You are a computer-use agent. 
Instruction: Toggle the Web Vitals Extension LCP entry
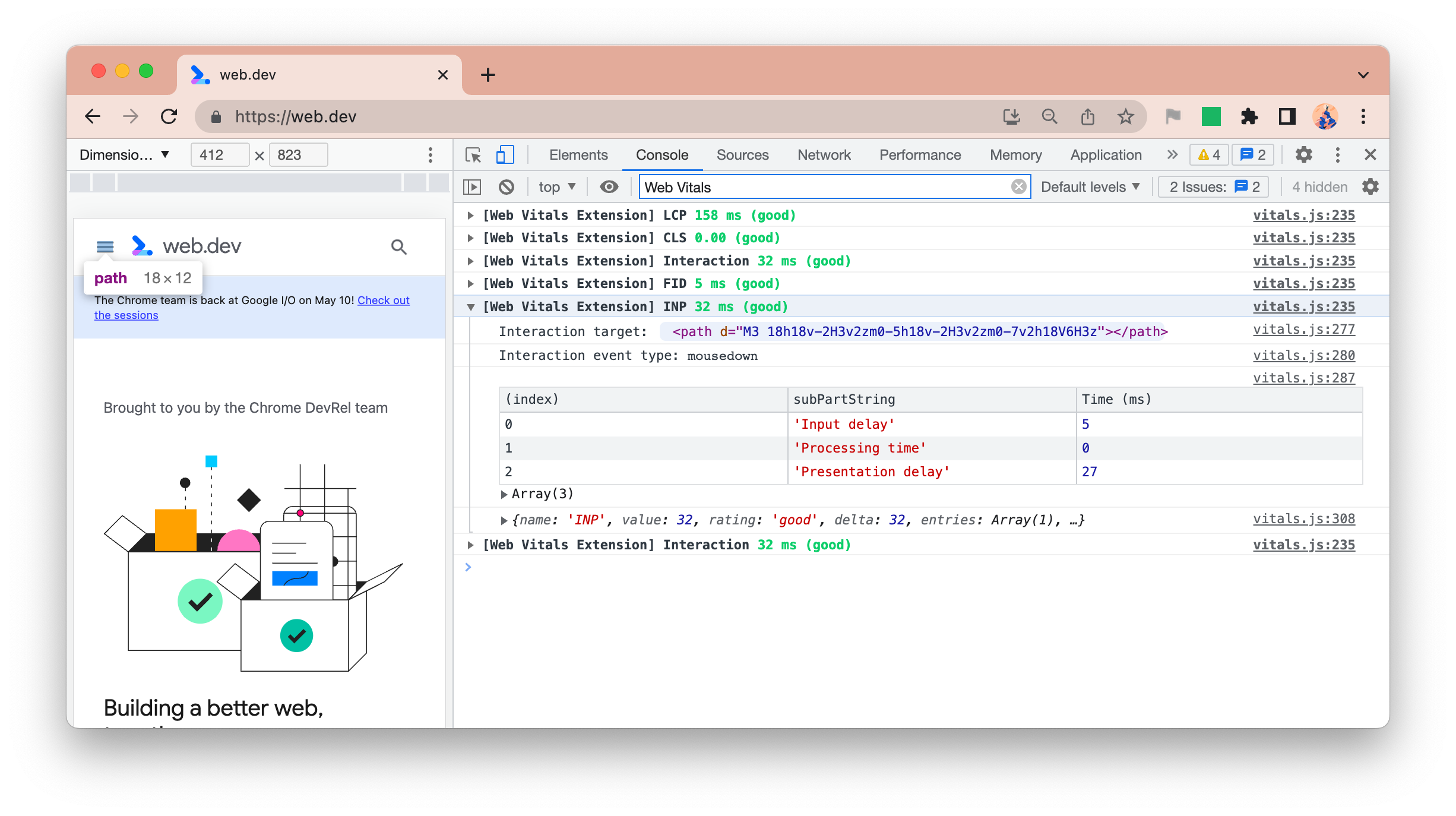click(x=471, y=214)
